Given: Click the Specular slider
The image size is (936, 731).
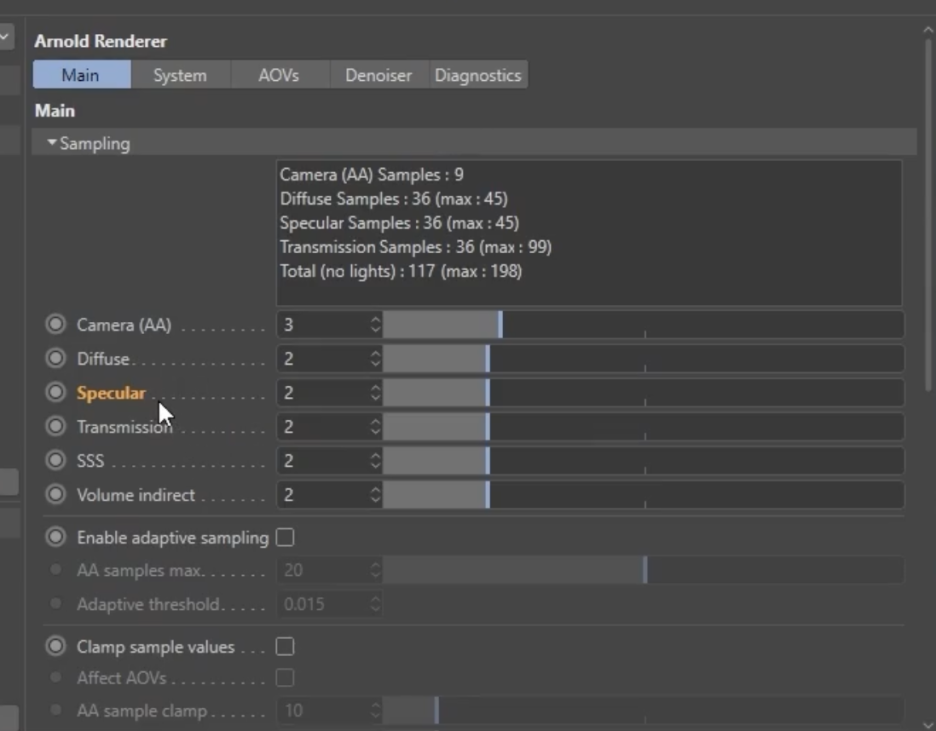Looking at the screenshot, I should pyautogui.click(x=644, y=393).
